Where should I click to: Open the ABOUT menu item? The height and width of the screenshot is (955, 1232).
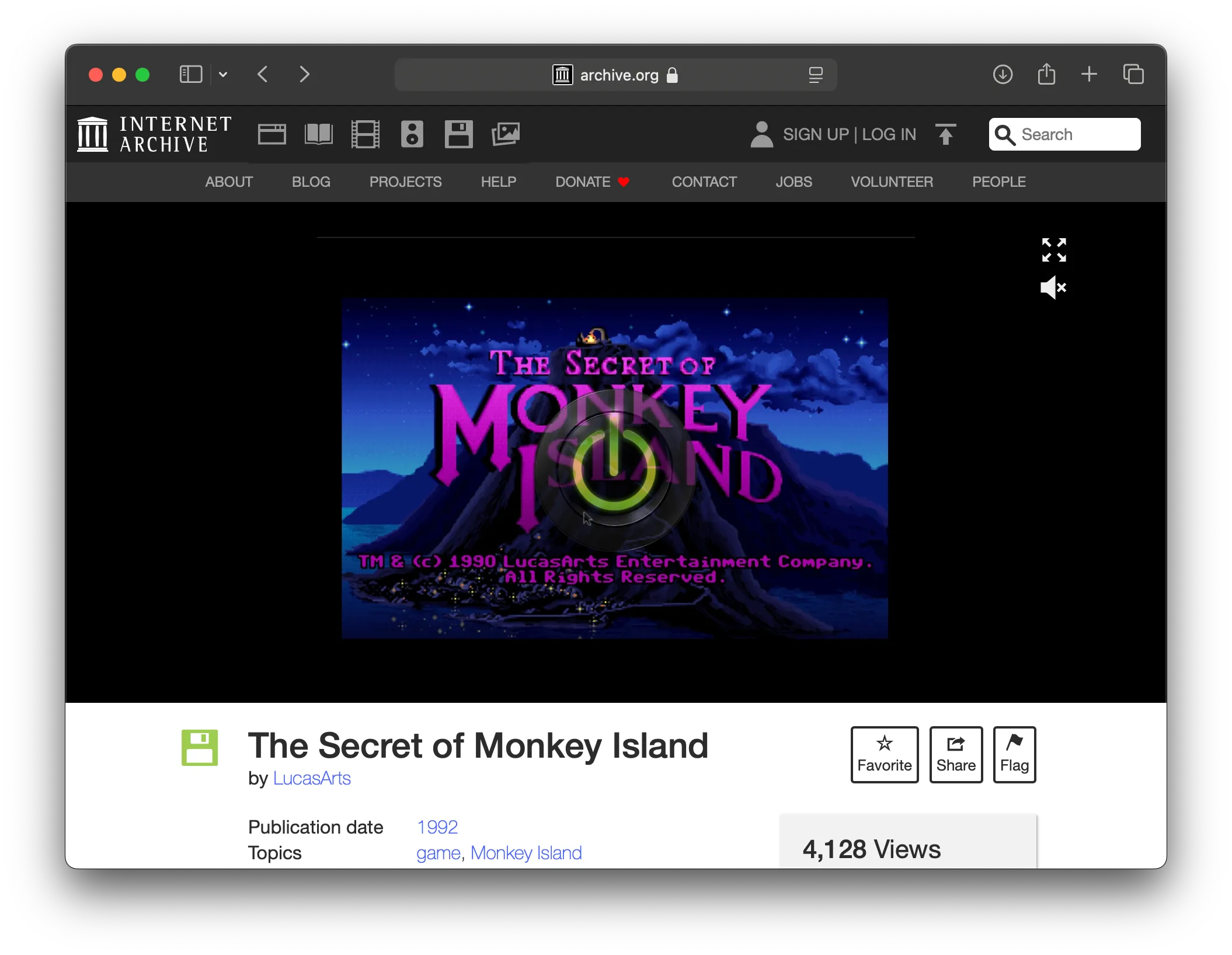(x=228, y=182)
